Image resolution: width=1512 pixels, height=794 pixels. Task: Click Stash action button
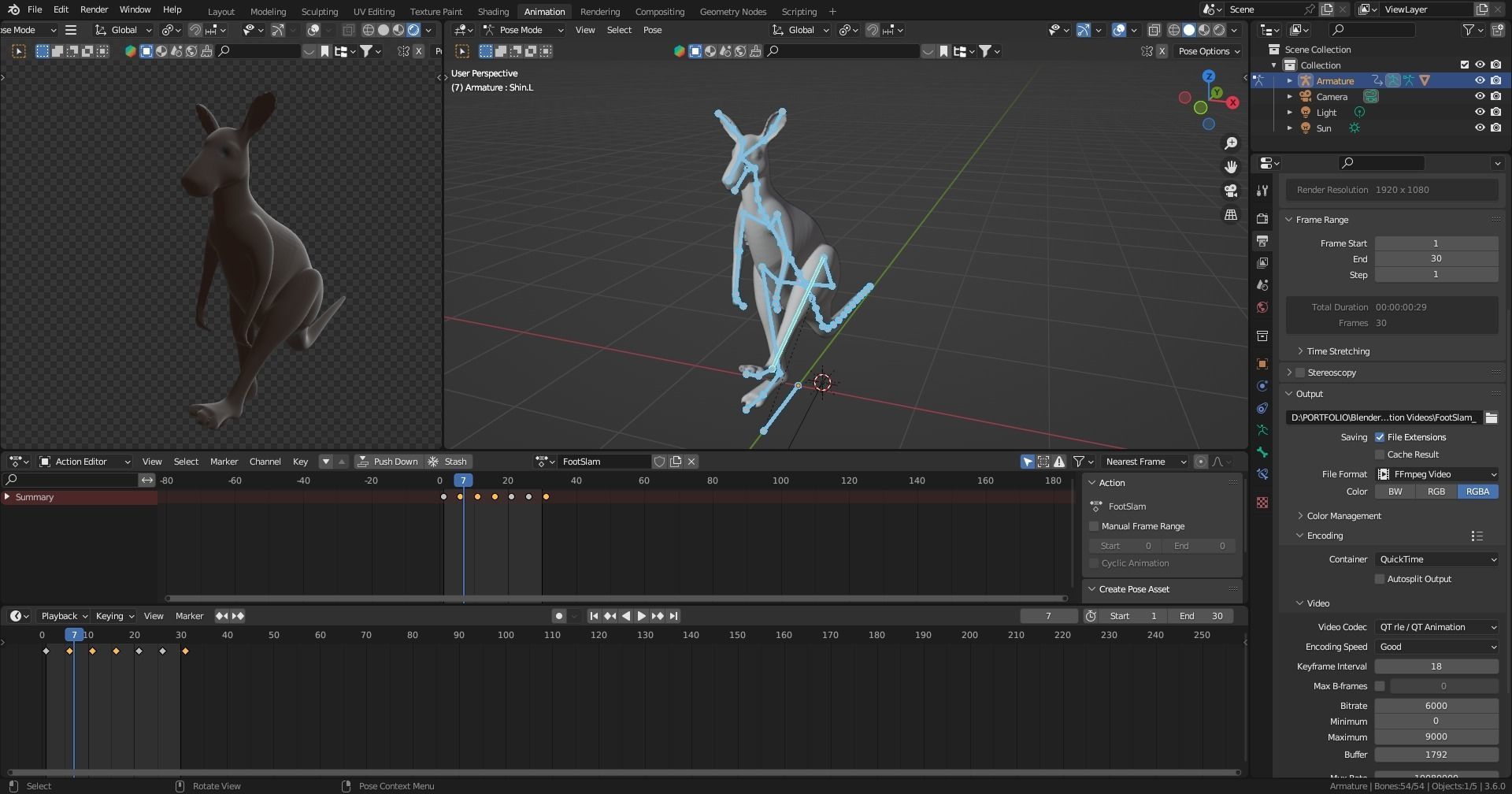tap(447, 462)
